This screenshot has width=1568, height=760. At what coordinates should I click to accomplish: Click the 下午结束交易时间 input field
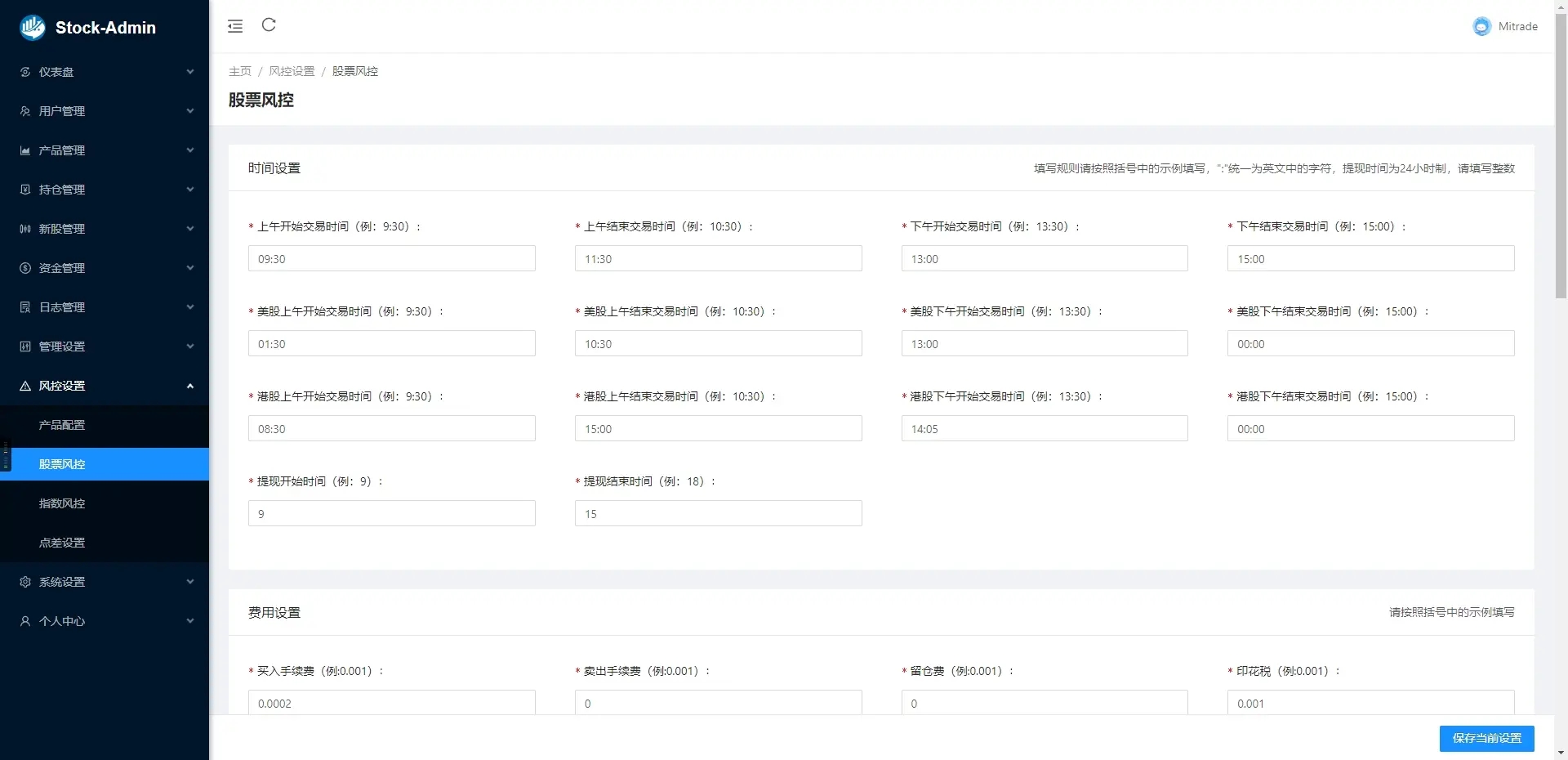tap(1371, 258)
